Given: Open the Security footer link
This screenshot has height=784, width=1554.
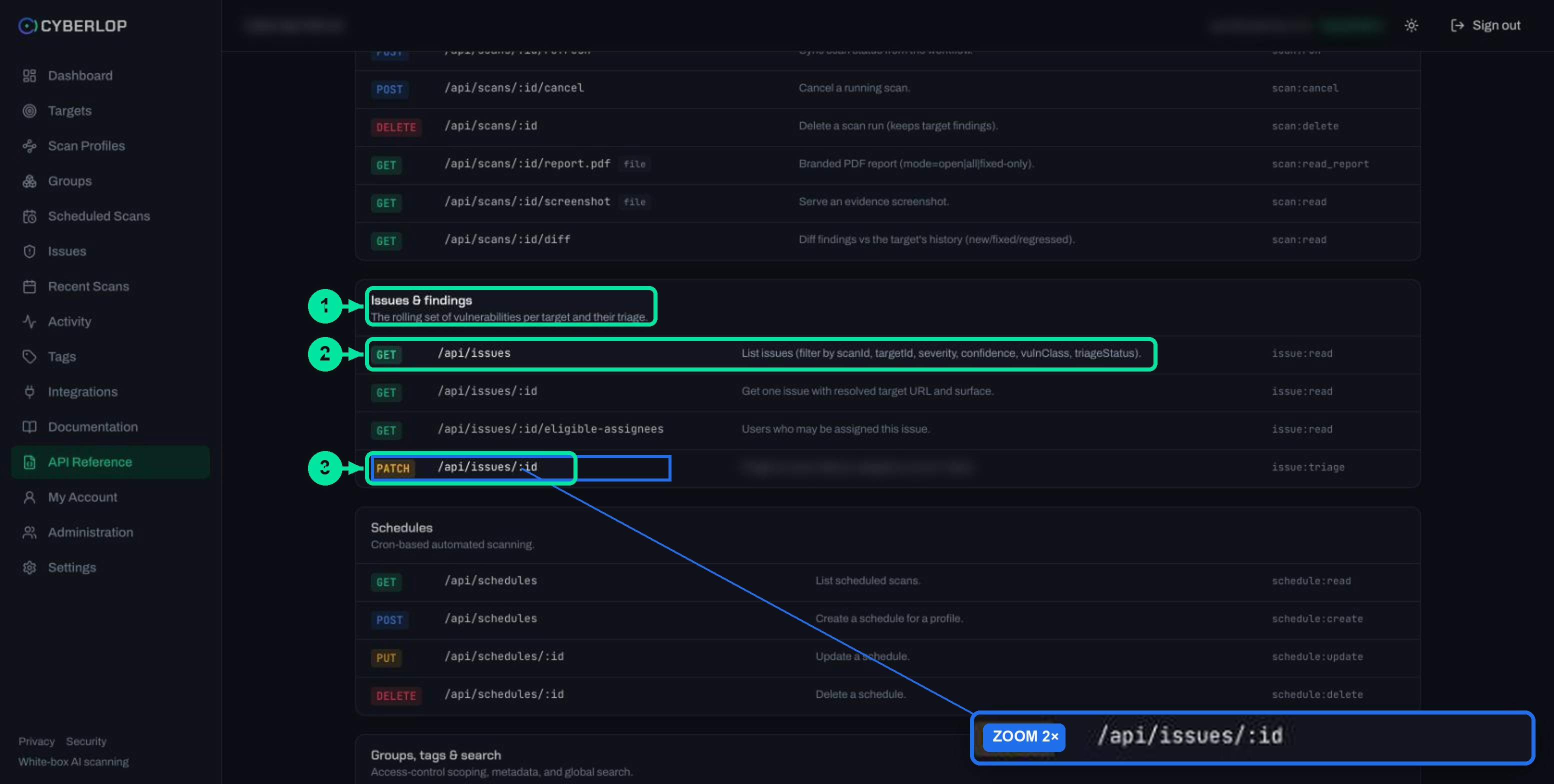Looking at the screenshot, I should click(85, 741).
